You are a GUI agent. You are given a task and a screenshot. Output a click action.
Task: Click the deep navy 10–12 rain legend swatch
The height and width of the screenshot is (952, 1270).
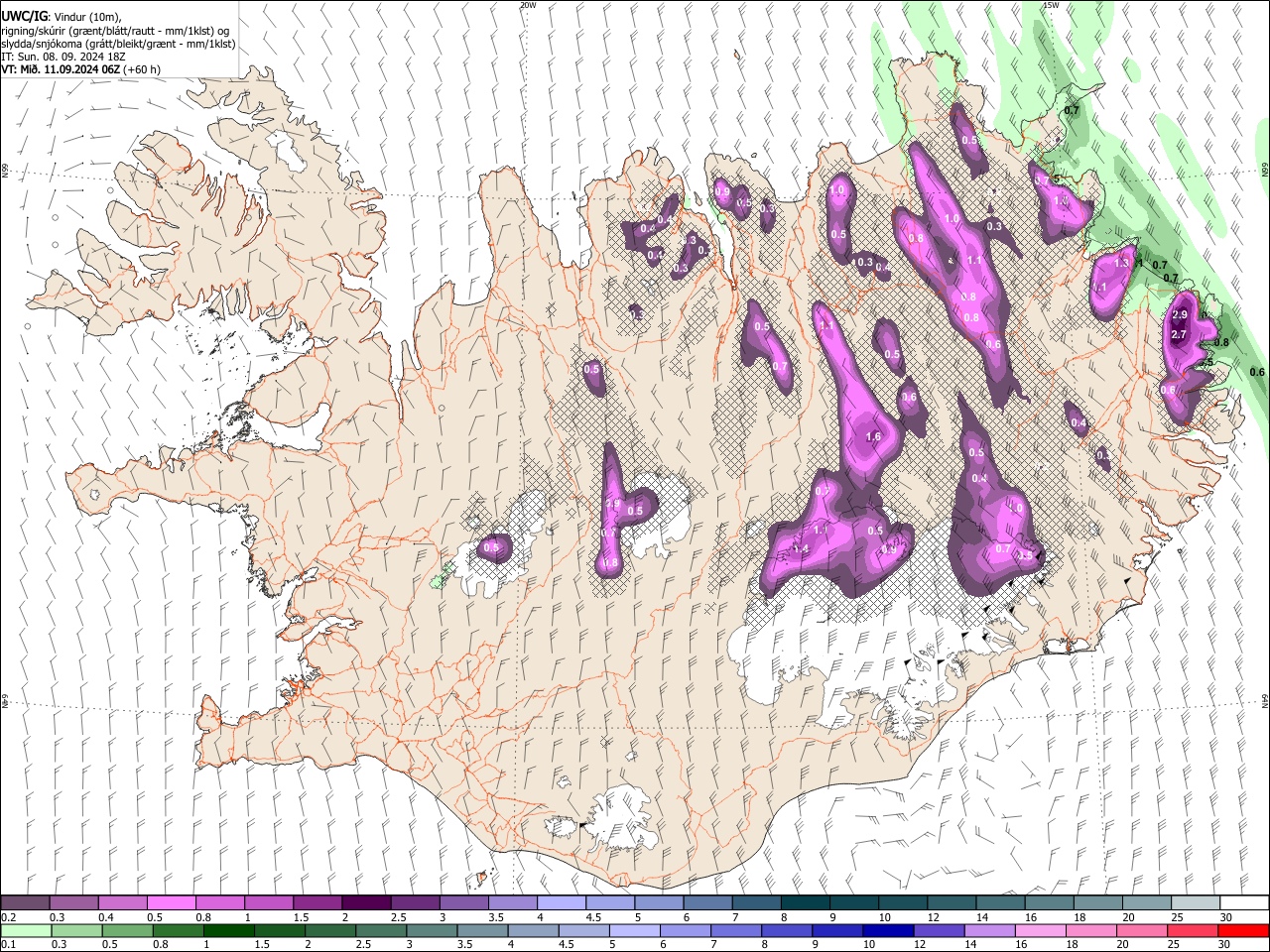(x=887, y=931)
